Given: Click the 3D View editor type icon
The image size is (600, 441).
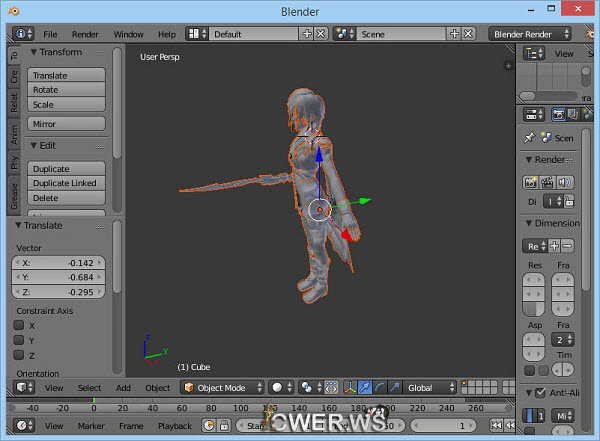Looking at the screenshot, I should click(x=22, y=387).
